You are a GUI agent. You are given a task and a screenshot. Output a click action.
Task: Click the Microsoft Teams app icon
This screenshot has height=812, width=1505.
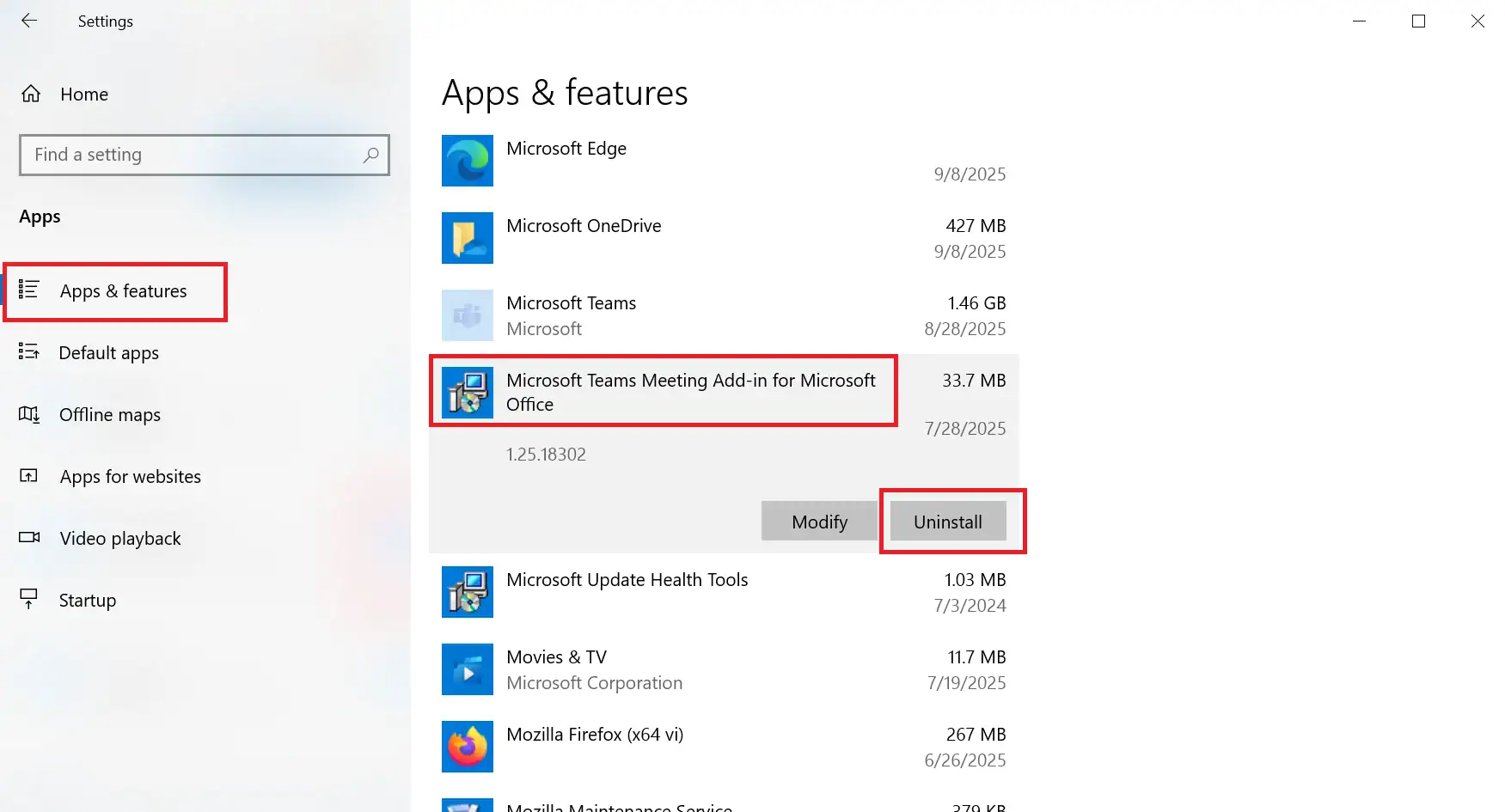click(x=468, y=315)
